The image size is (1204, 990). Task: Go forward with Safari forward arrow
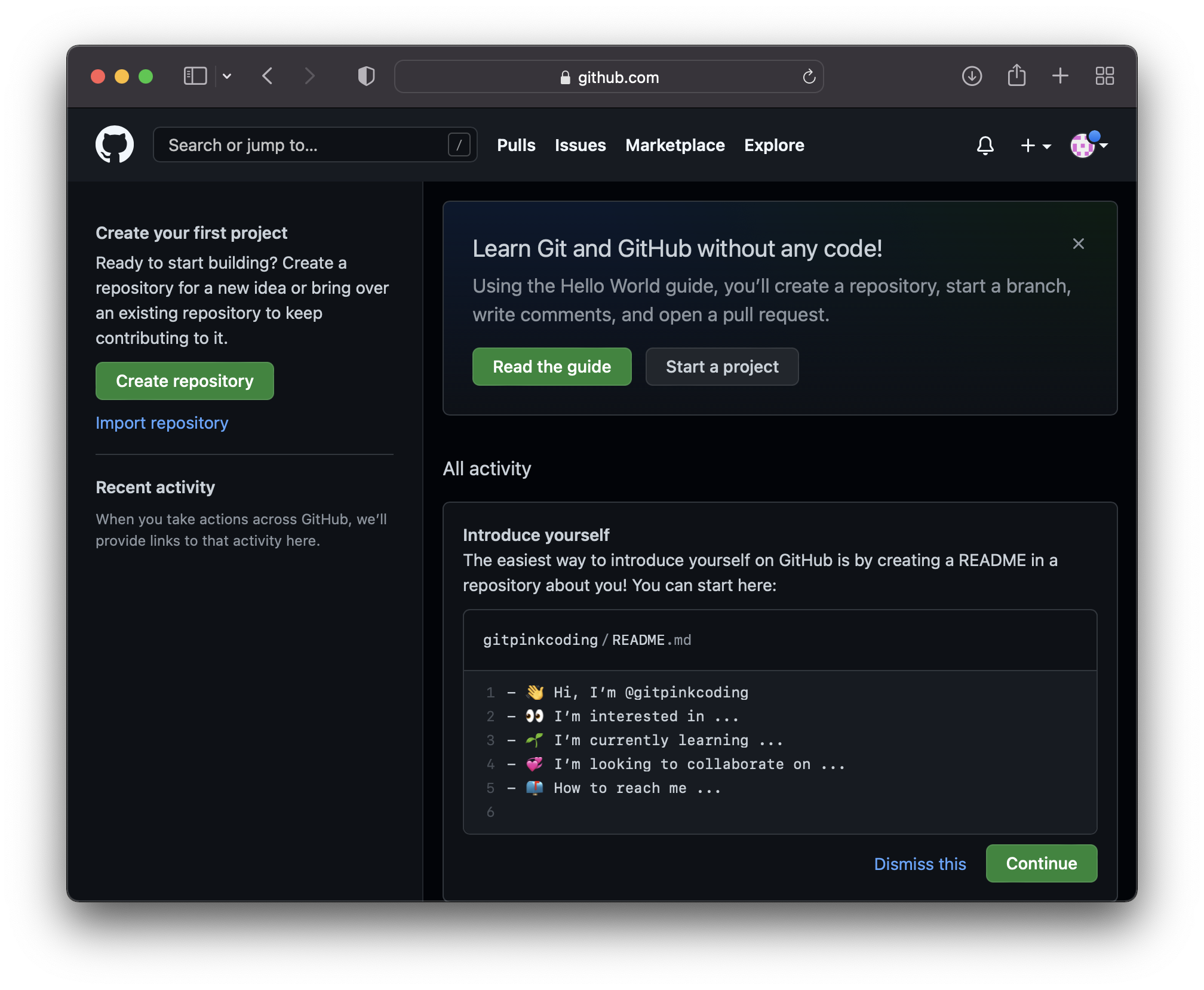[309, 76]
